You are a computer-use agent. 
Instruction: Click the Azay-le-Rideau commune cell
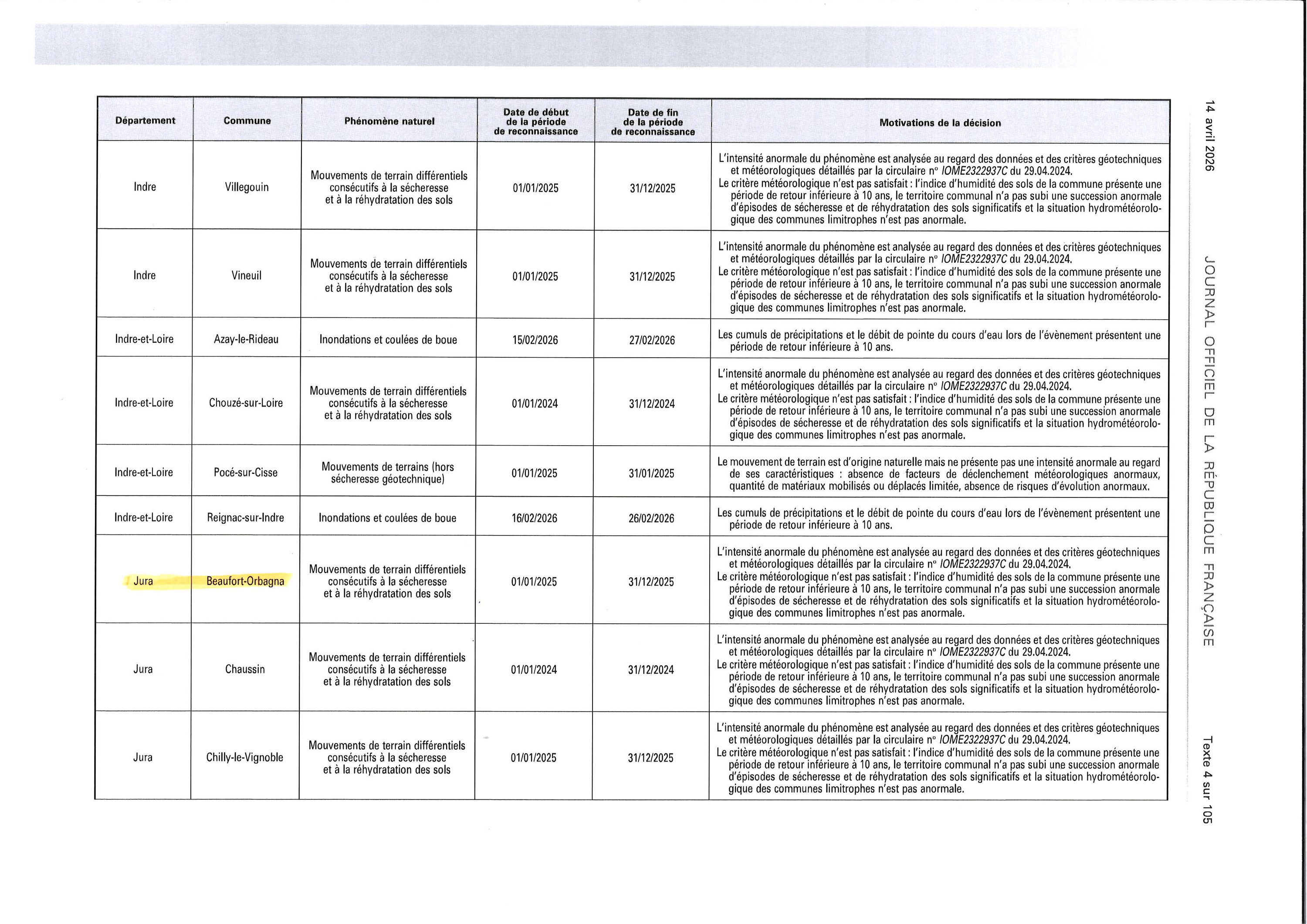click(x=246, y=339)
